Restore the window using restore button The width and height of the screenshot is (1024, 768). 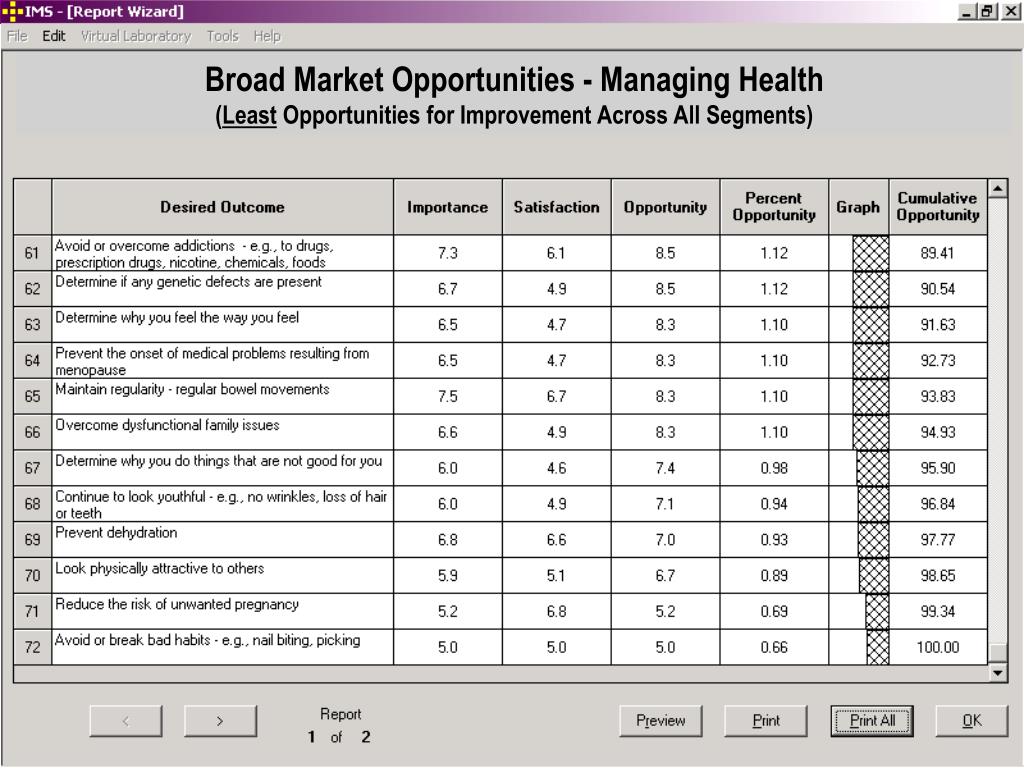(x=987, y=11)
